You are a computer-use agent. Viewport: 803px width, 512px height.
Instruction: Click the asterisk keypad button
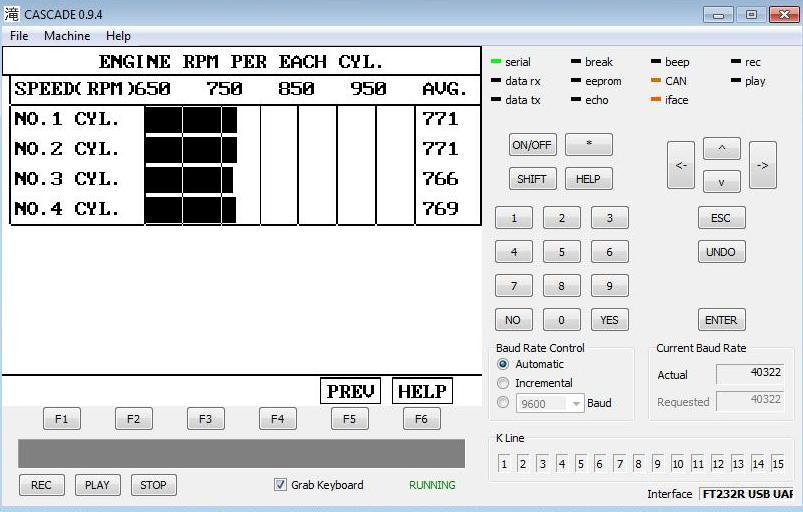pos(588,144)
